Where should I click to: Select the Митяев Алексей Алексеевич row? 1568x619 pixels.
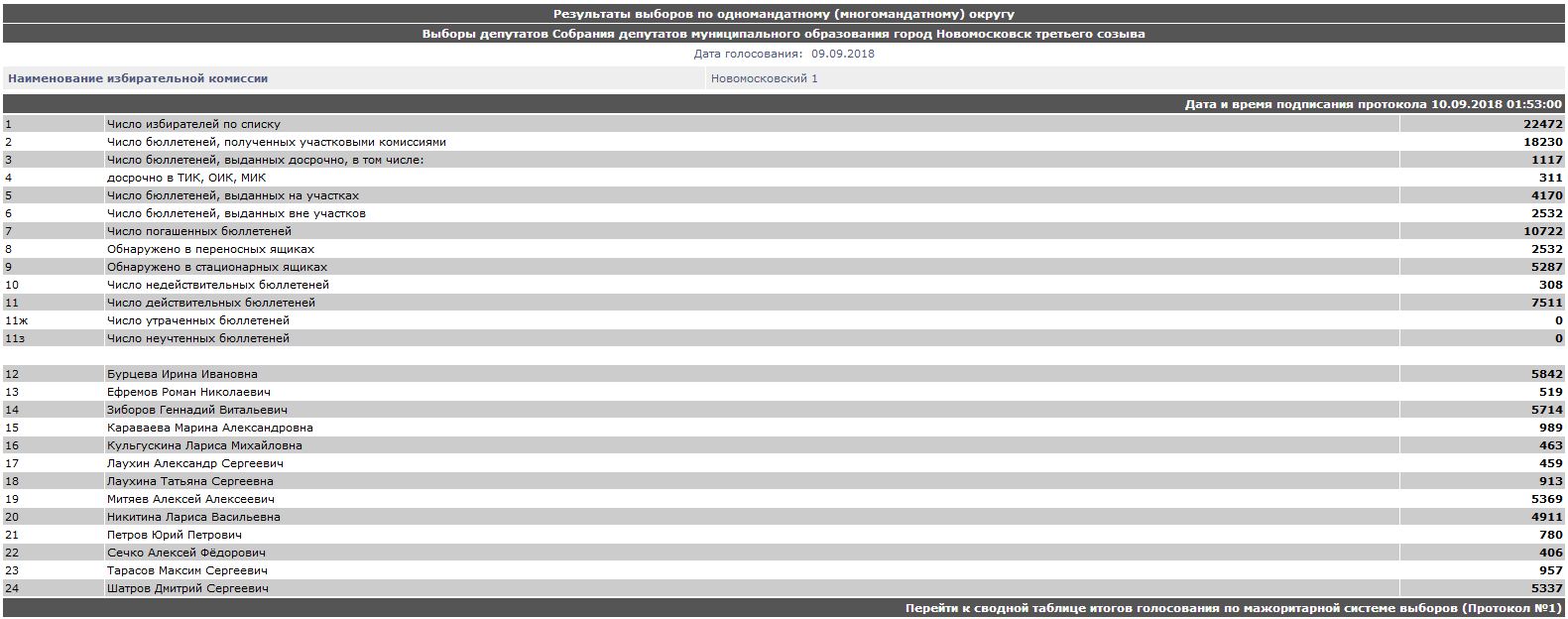coord(190,499)
